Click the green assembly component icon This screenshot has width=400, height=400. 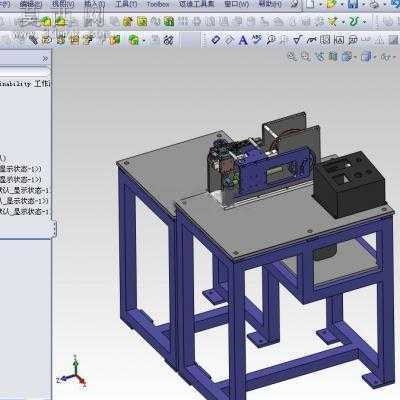click(134, 40)
